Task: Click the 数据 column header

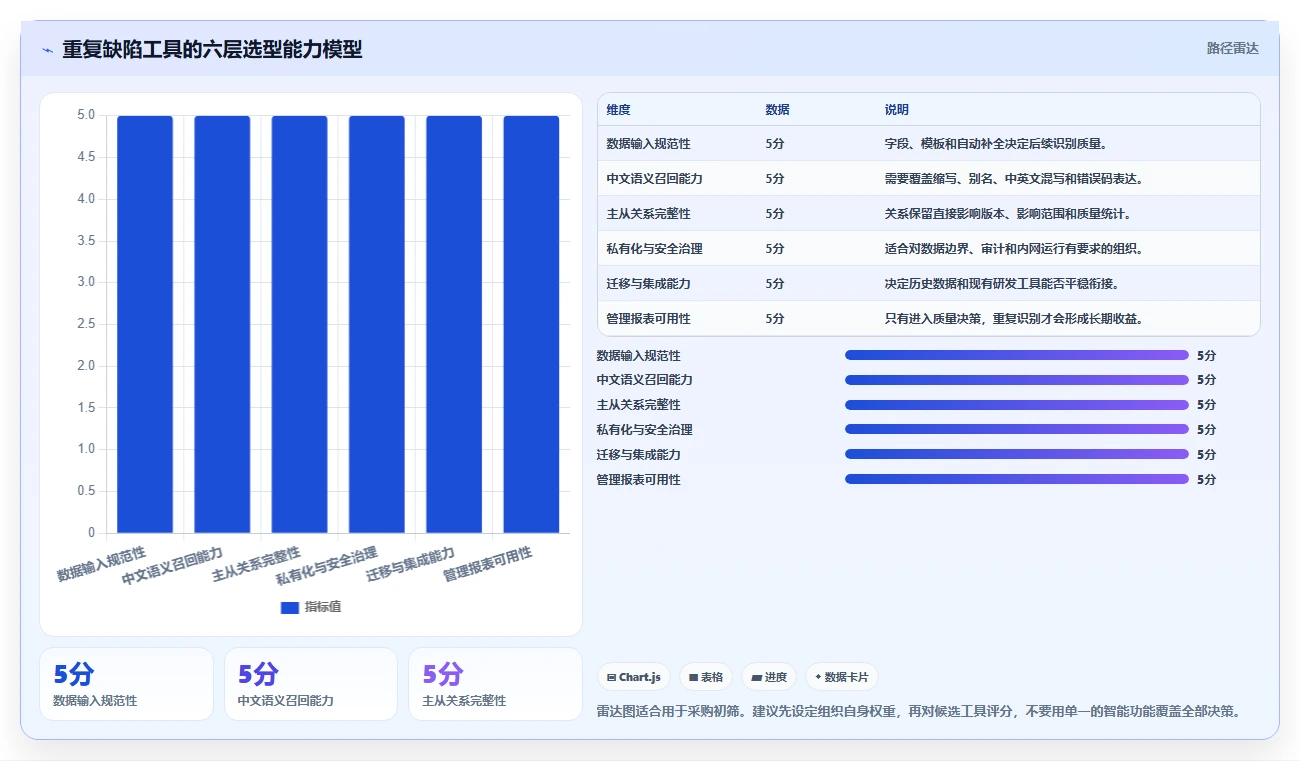Action: click(777, 110)
